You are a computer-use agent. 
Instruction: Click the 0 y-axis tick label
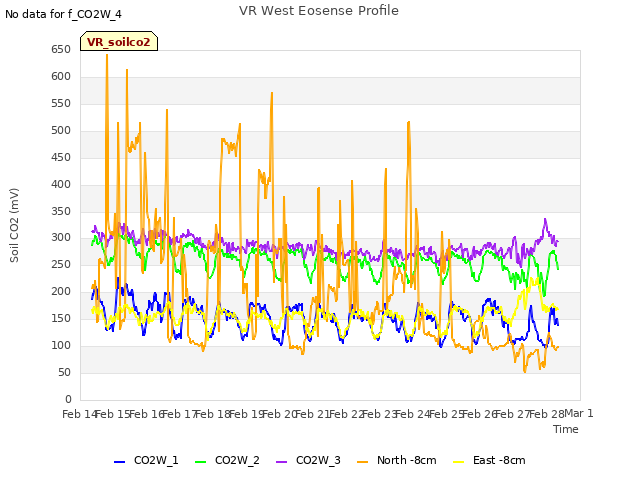[68, 399]
